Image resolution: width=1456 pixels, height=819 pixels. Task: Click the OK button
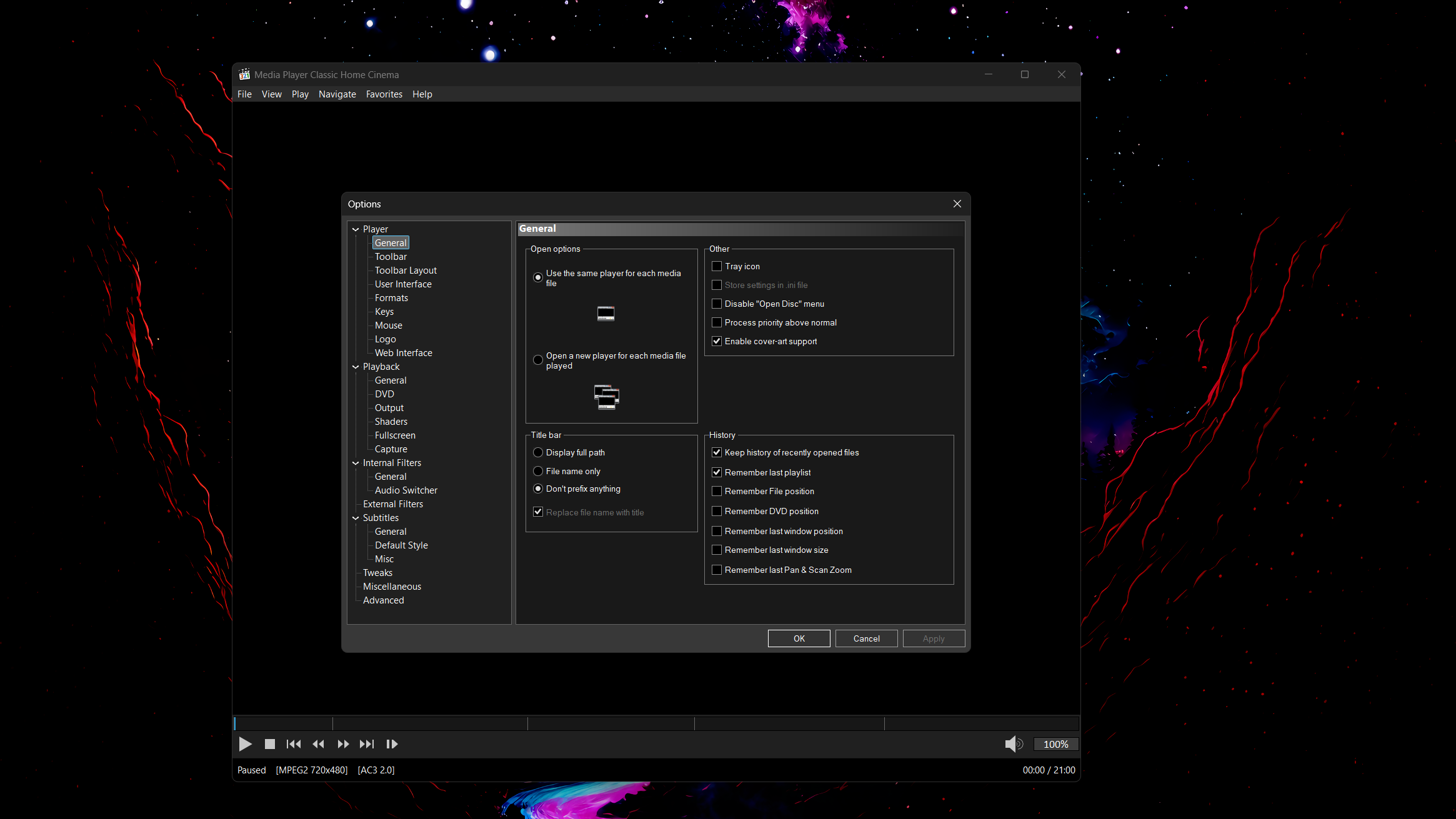click(x=799, y=638)
